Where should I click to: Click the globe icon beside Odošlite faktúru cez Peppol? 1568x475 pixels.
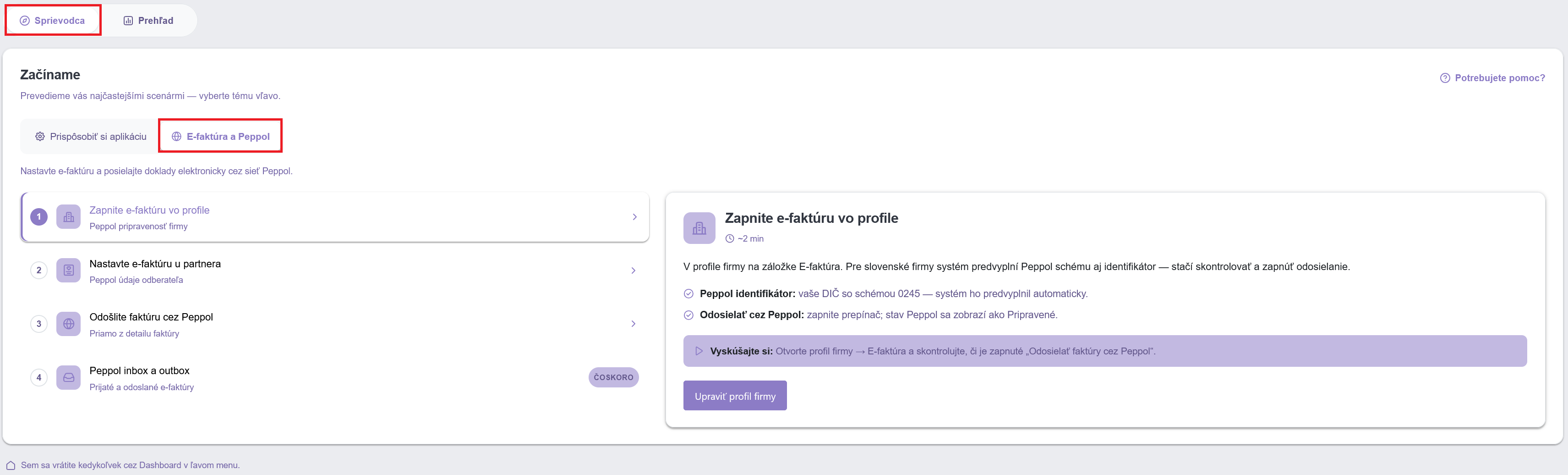69,324
